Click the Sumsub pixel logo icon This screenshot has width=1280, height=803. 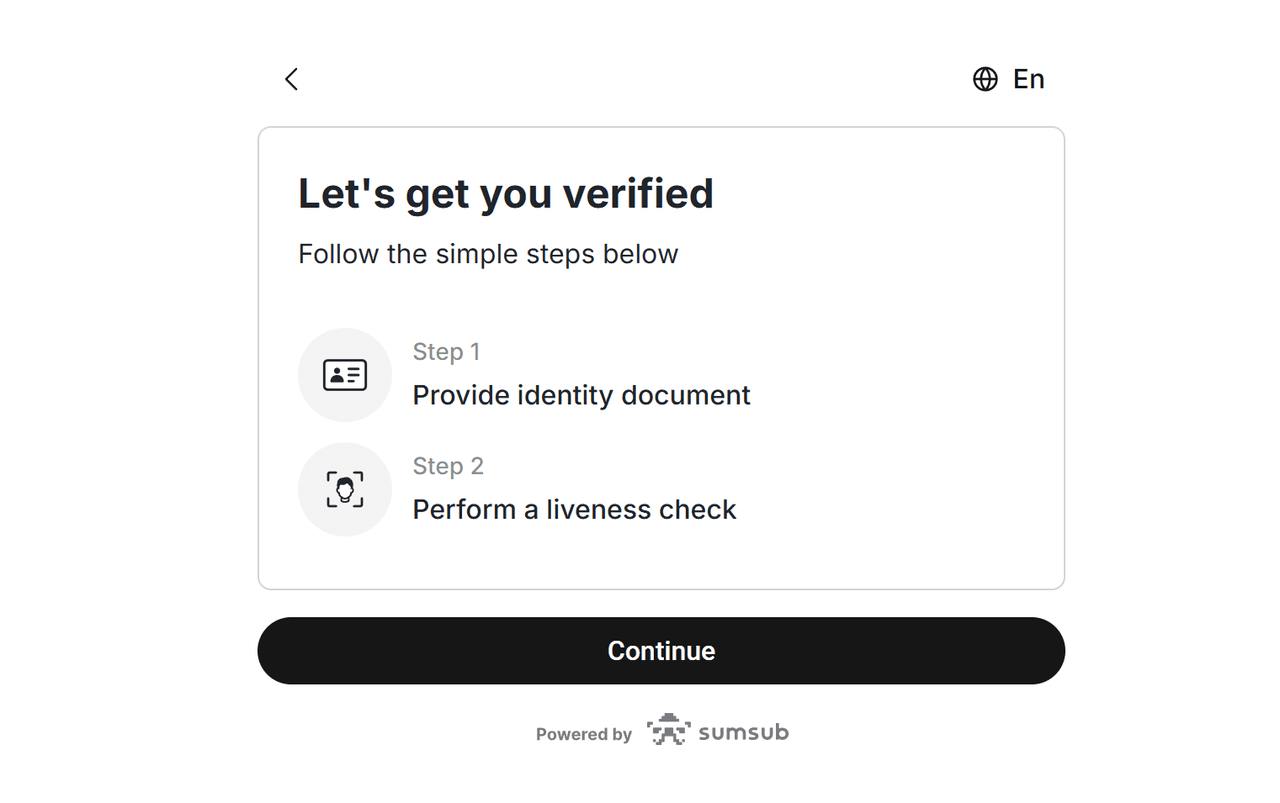coord(668,731)
